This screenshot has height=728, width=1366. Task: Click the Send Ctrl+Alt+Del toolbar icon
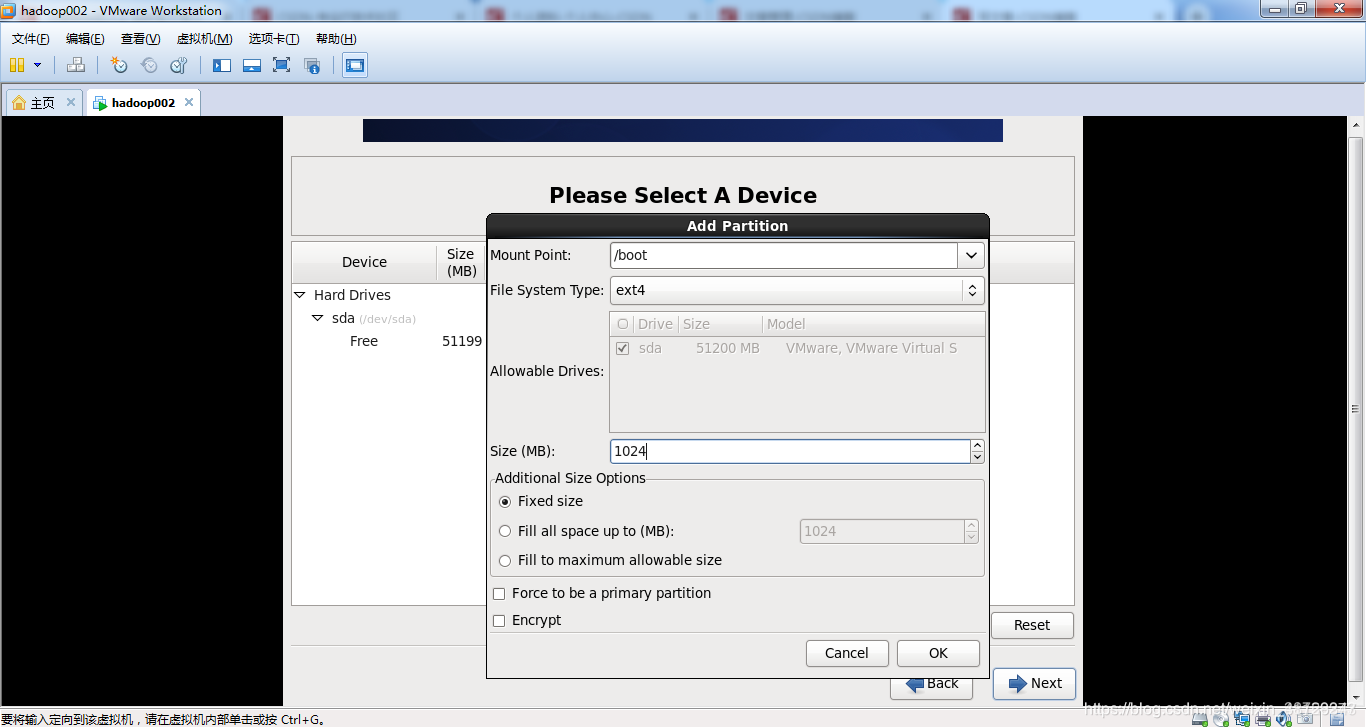tap(76, 65)
